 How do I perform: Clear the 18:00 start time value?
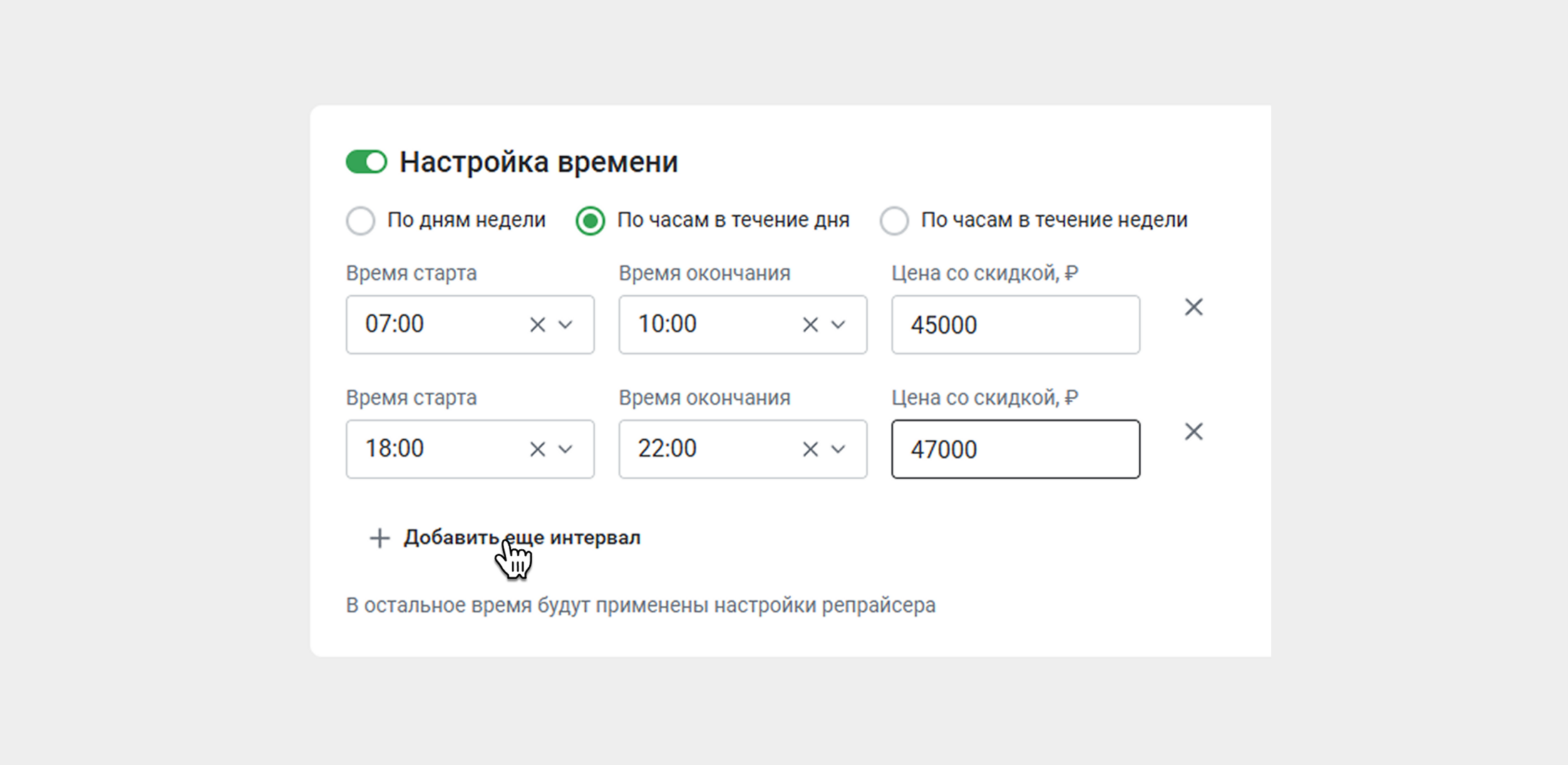pos(537,449)
